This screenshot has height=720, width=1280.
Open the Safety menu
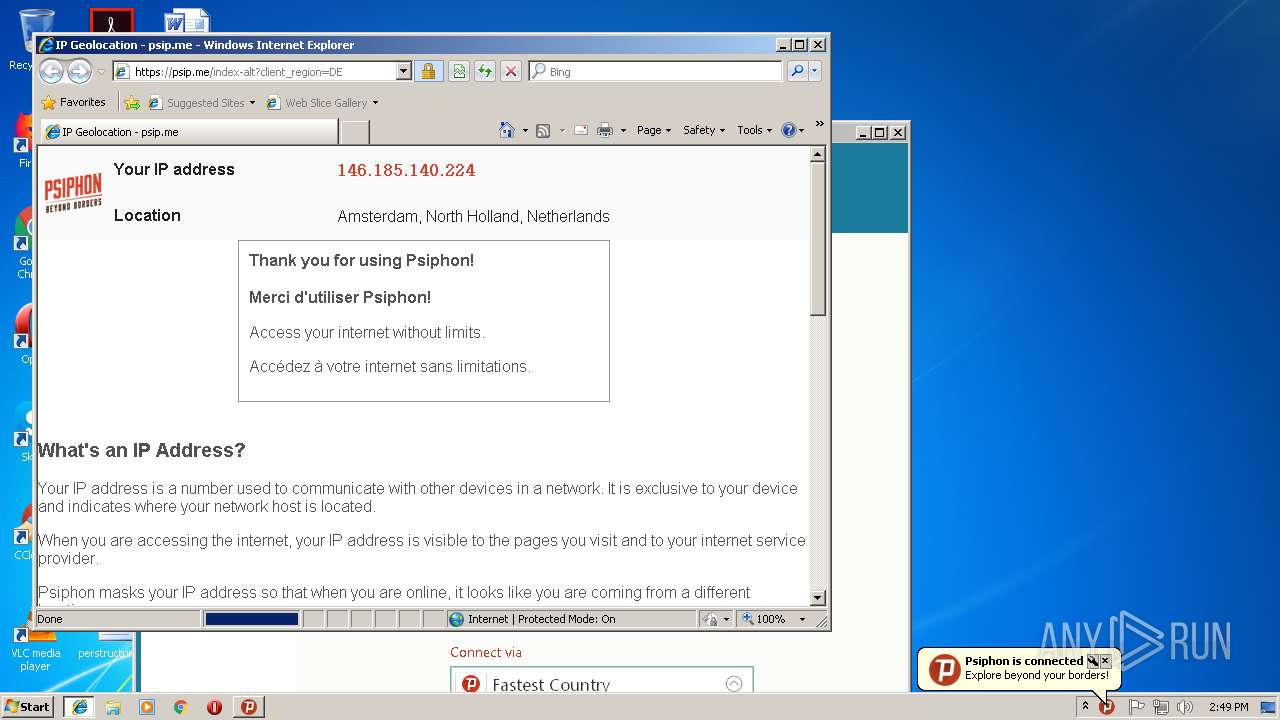pyautogui.click(x=704, y=130)
